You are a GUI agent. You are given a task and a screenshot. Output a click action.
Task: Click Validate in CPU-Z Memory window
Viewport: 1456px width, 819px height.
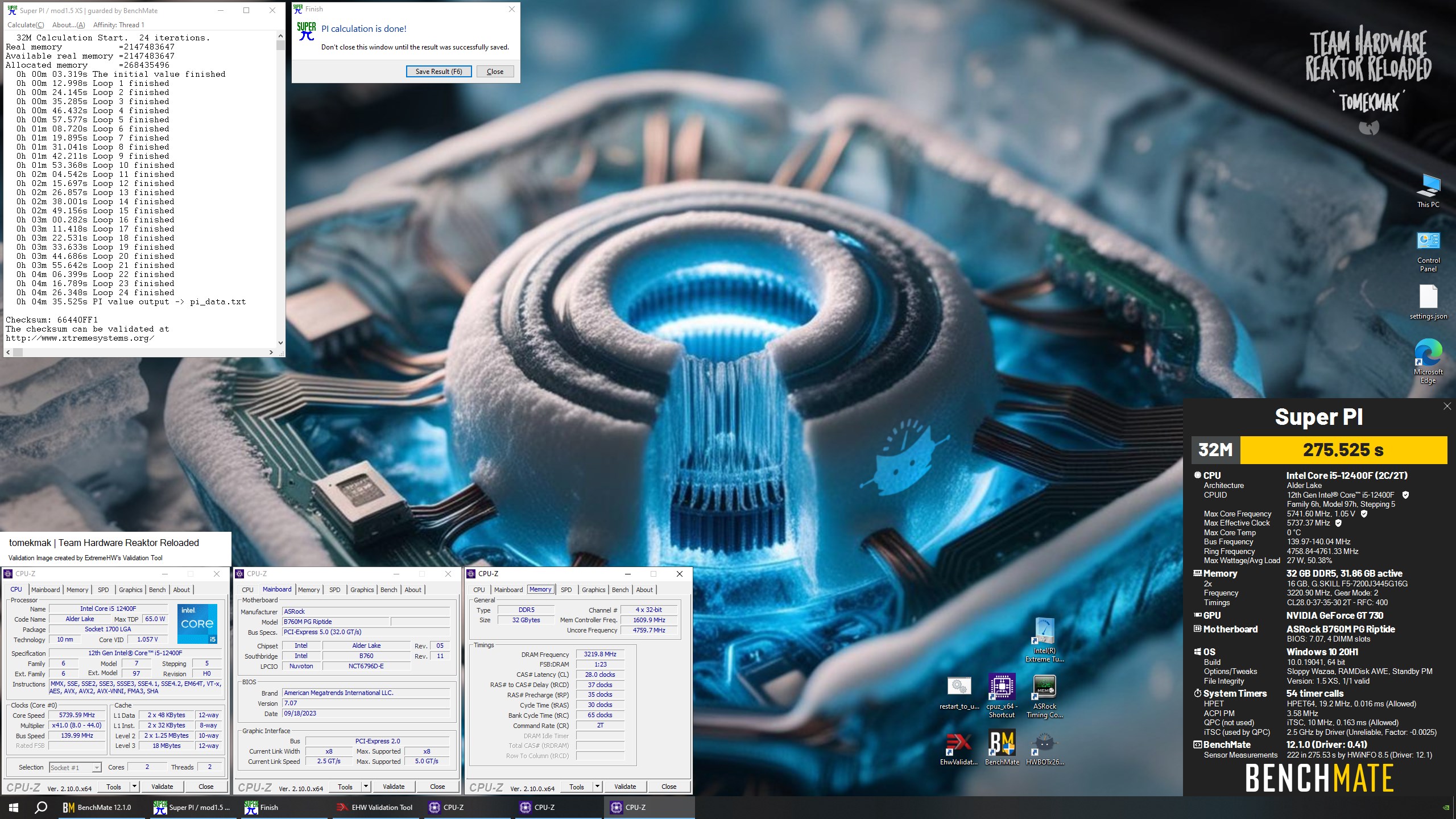click(x=625, y=787)
